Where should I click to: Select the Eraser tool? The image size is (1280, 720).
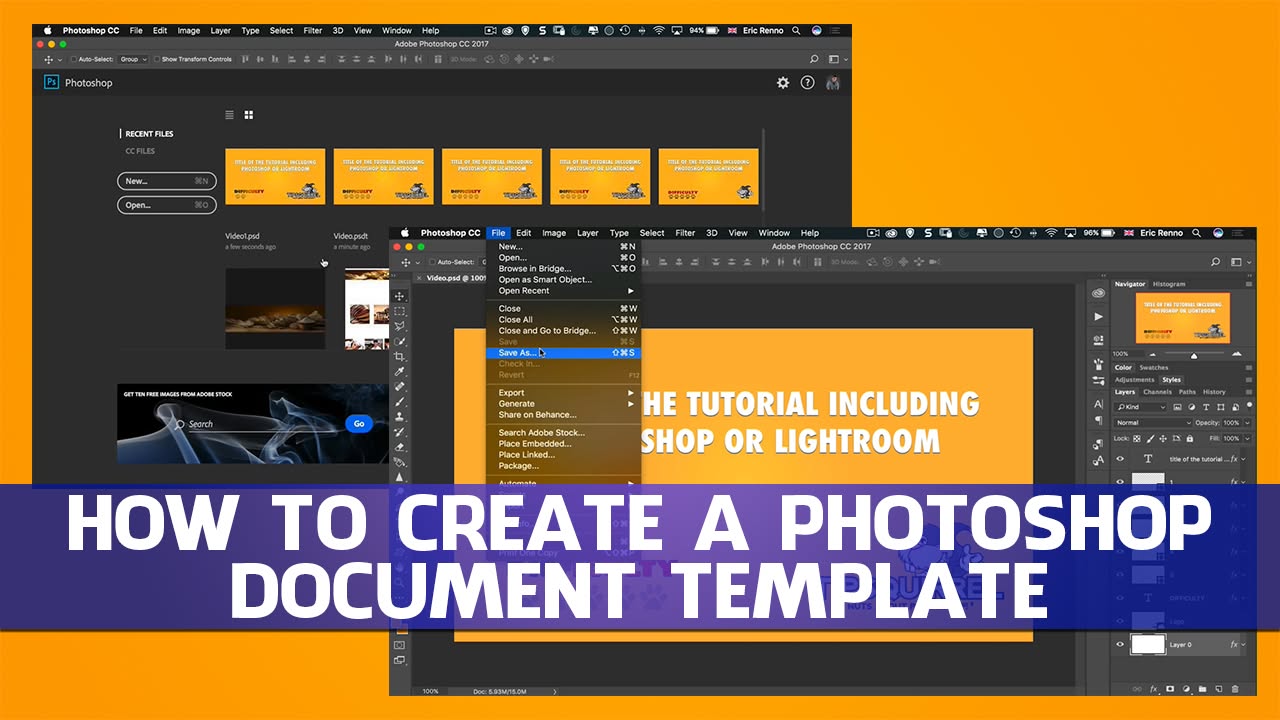pyautogui.click(x=400, y=447)
